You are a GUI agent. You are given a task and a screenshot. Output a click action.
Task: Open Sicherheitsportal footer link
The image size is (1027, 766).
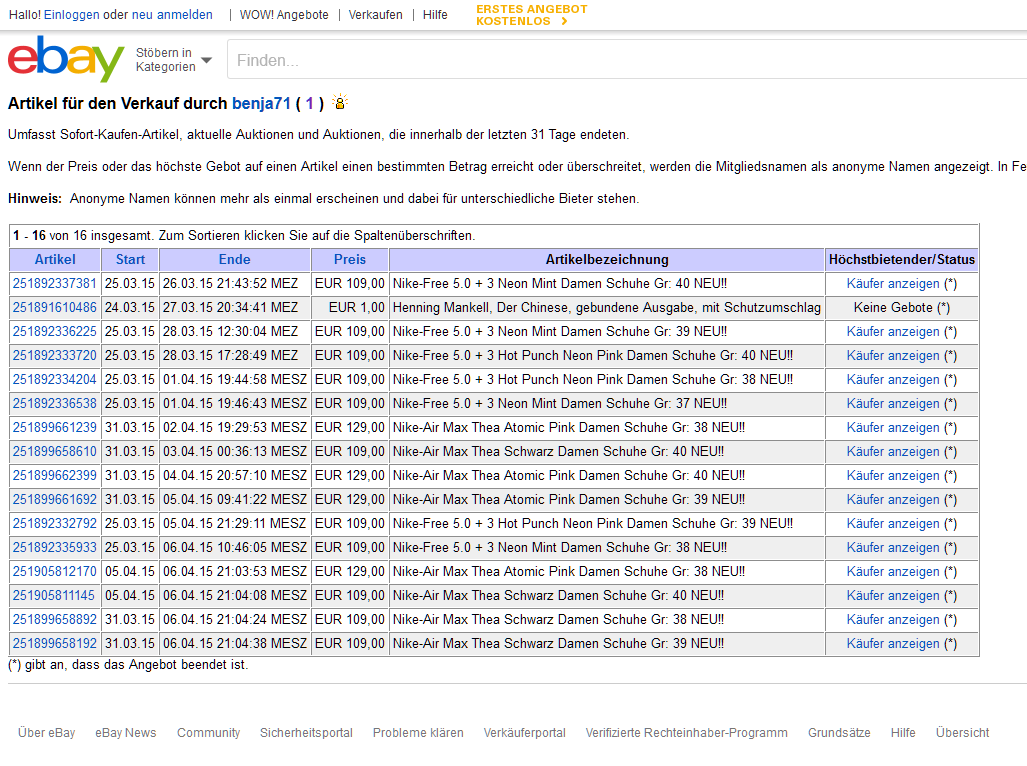click(x=306, y=733)
